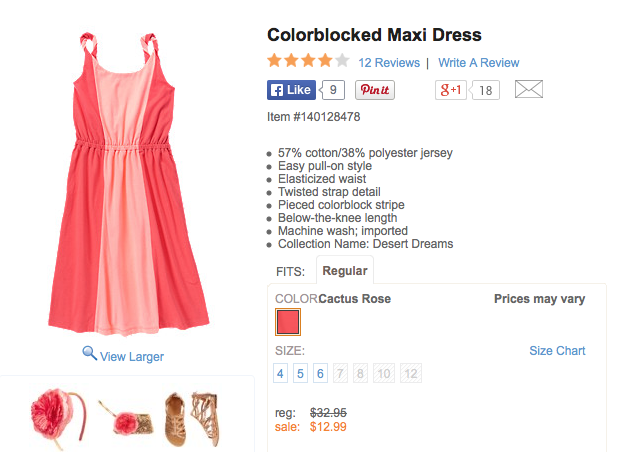622x452 pixels.
Task: Click the Facebook like count bubble
Action: (333, 90)
